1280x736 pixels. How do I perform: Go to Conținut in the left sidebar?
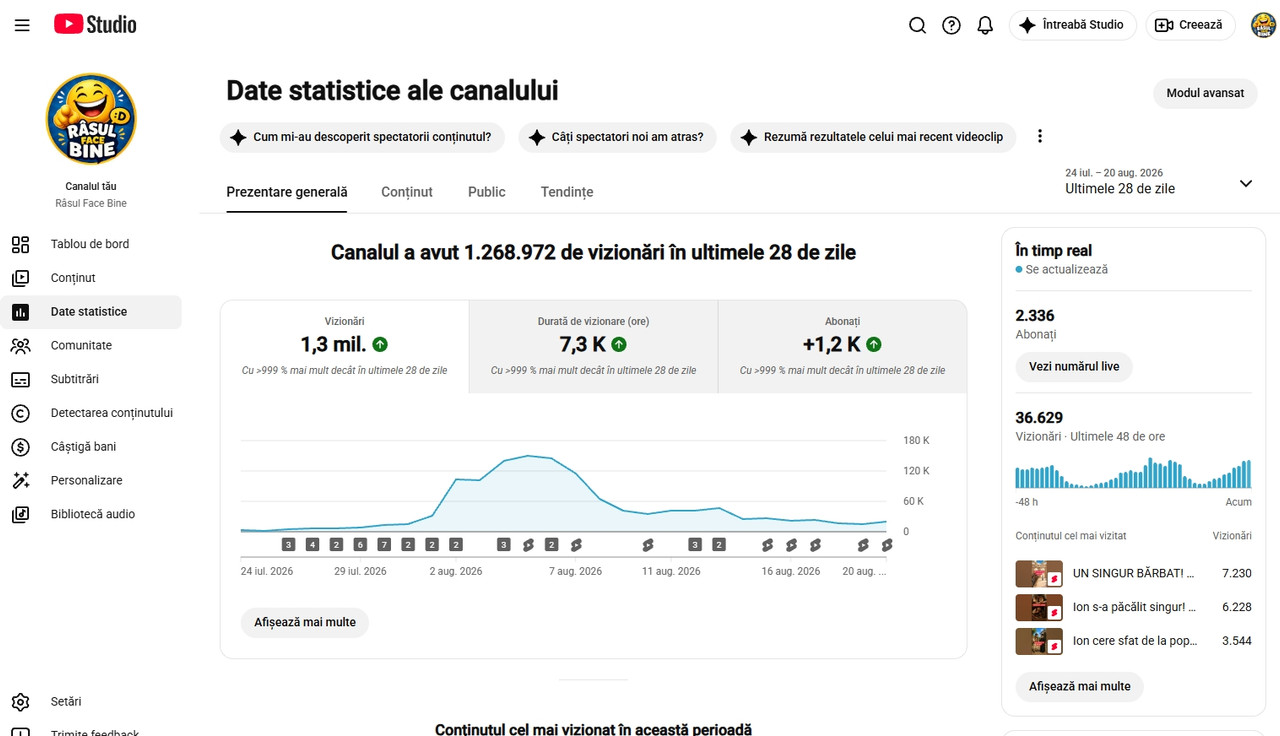point(91,278)
